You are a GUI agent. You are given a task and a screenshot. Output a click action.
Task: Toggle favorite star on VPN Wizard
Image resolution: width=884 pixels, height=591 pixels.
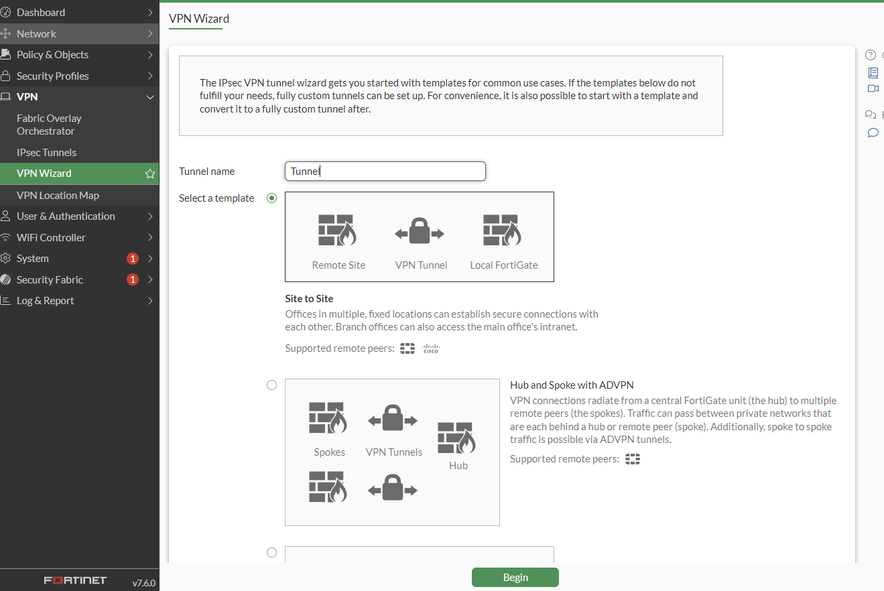(x=150, y=174)
